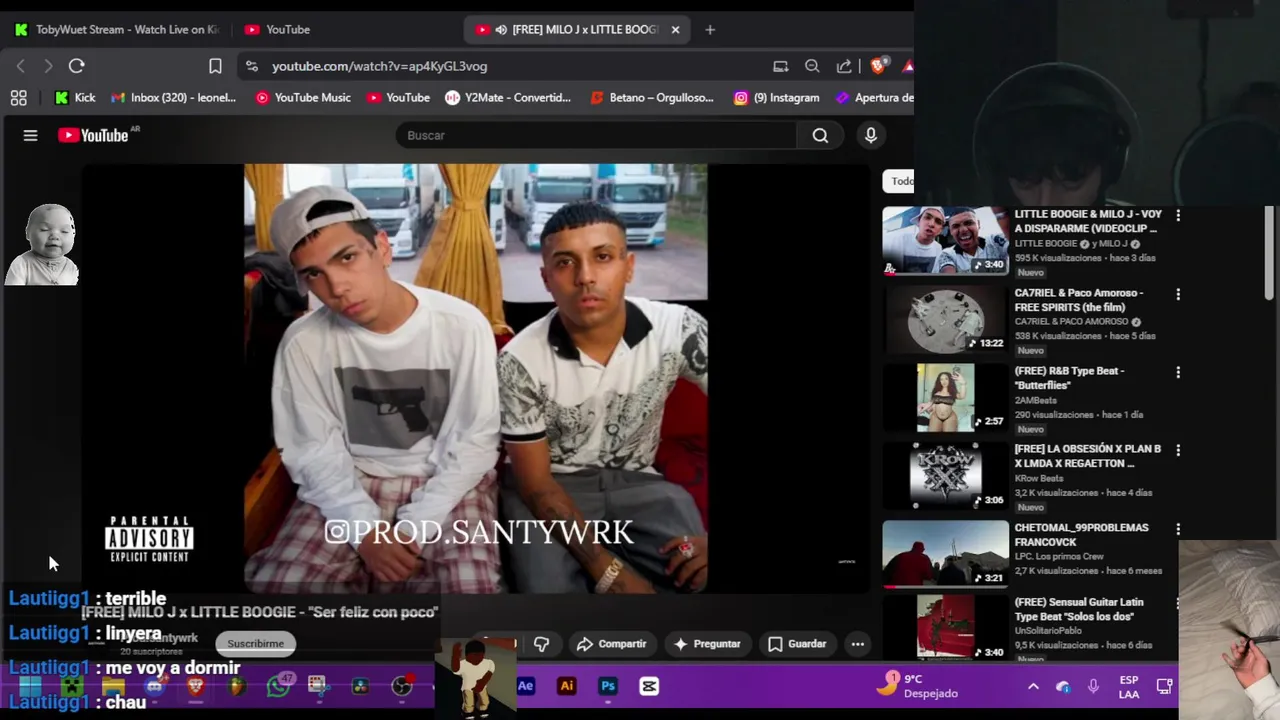This screenshot has width=1280, height=720.
Task: Open FL Studio fruit taskbar icon
Action: [236, 686]
